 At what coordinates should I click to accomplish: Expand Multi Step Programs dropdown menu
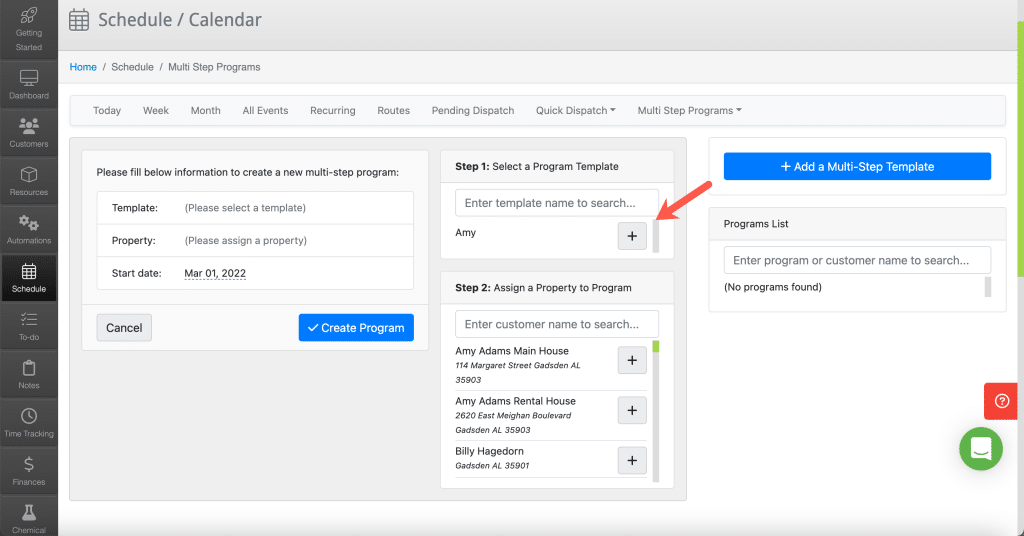pyautogui.click(x=690, y=110)
